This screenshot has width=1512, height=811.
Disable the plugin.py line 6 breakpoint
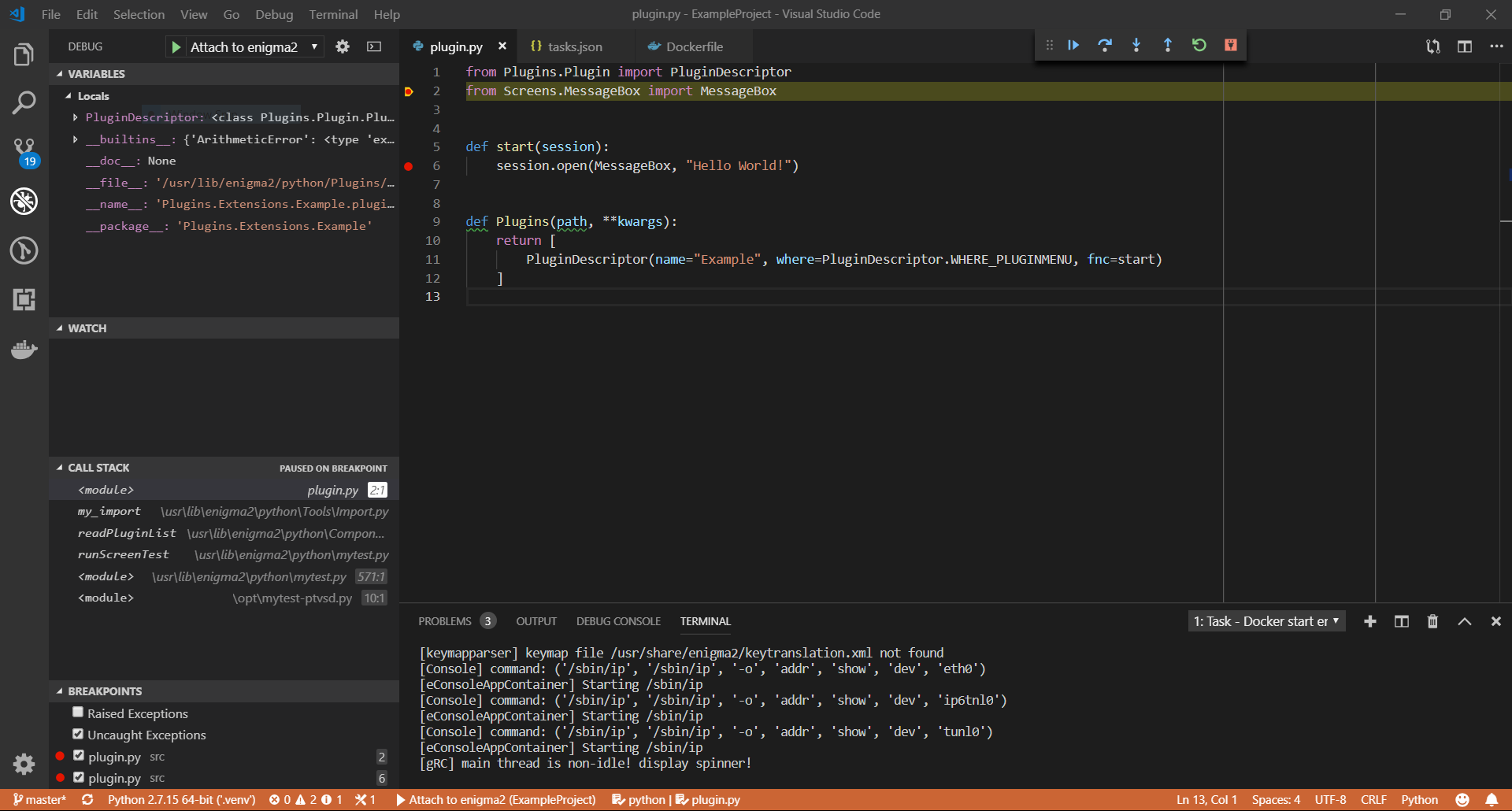[x=79, y=777]
